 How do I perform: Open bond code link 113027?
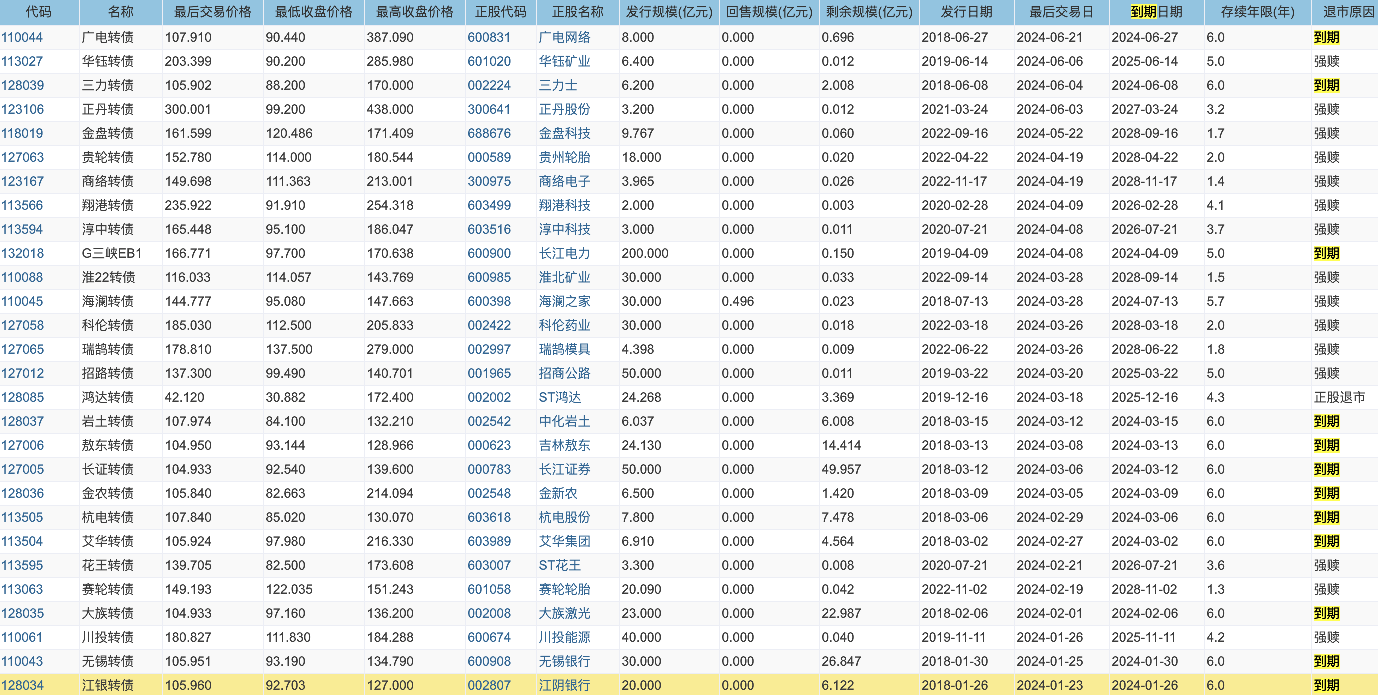[x=22, y=61]
